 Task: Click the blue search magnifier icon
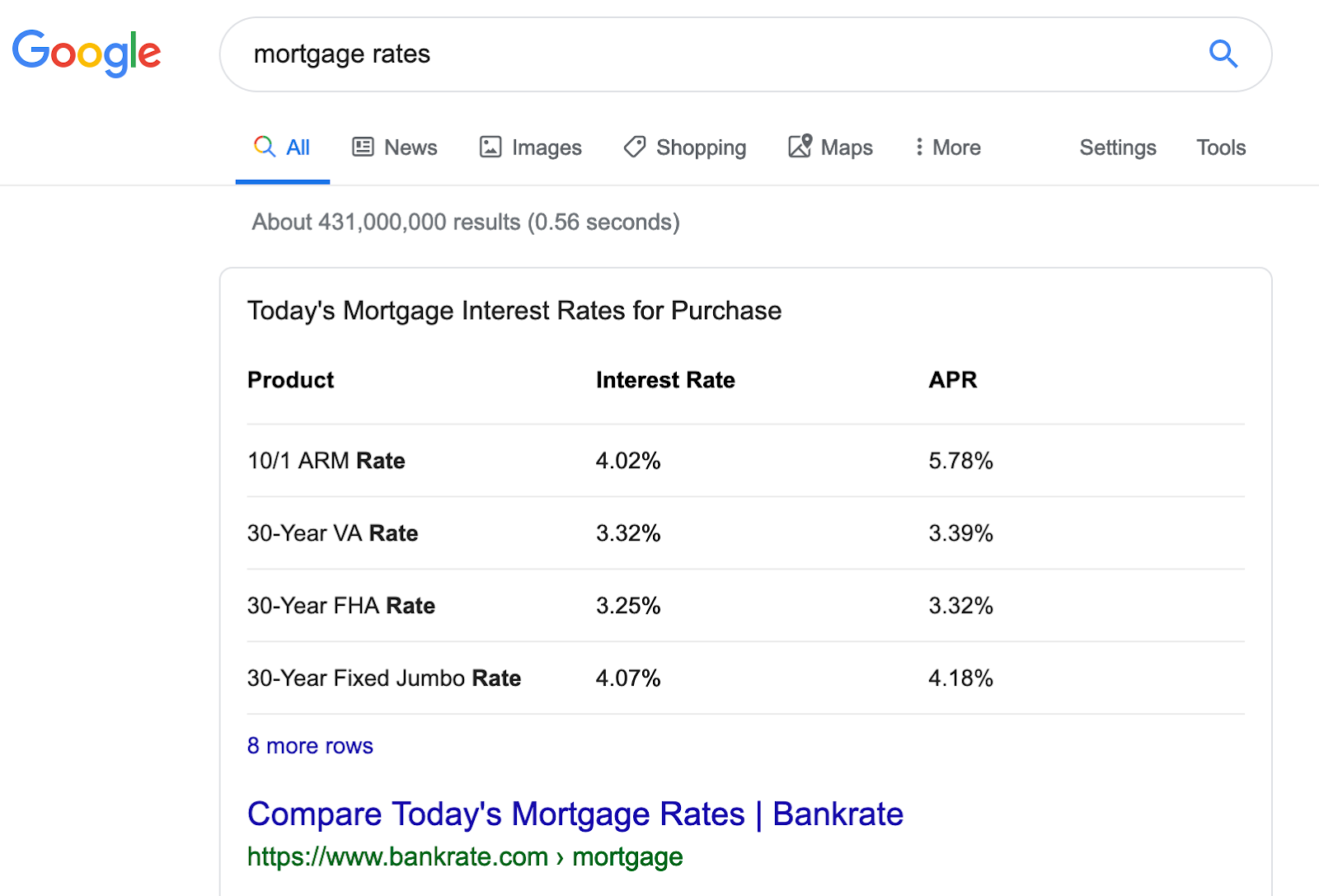click(x=1223, y=54)
